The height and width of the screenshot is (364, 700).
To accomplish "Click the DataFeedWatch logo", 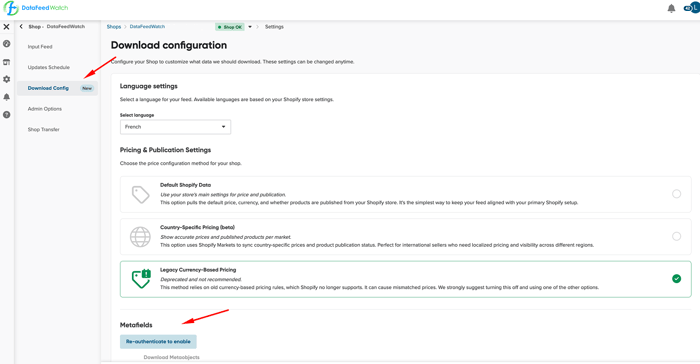I will tap(36, 8).
